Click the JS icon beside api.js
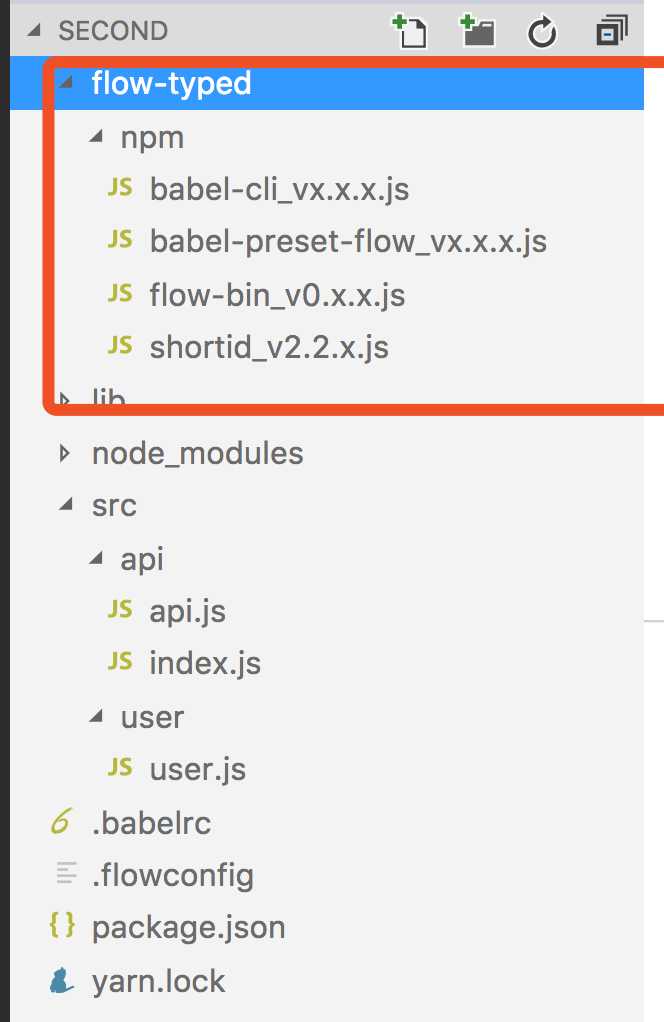Image resolution: width=664 pixels, height=1022 pixels. coord(120,609)
